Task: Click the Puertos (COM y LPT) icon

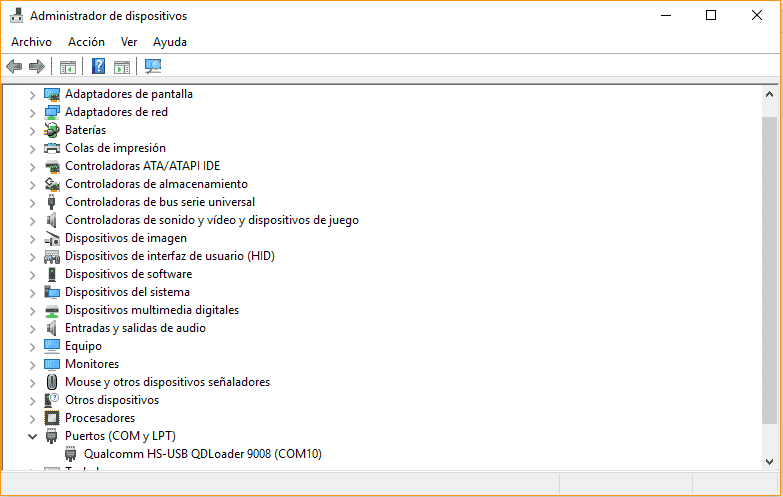Action: point(51,436)
